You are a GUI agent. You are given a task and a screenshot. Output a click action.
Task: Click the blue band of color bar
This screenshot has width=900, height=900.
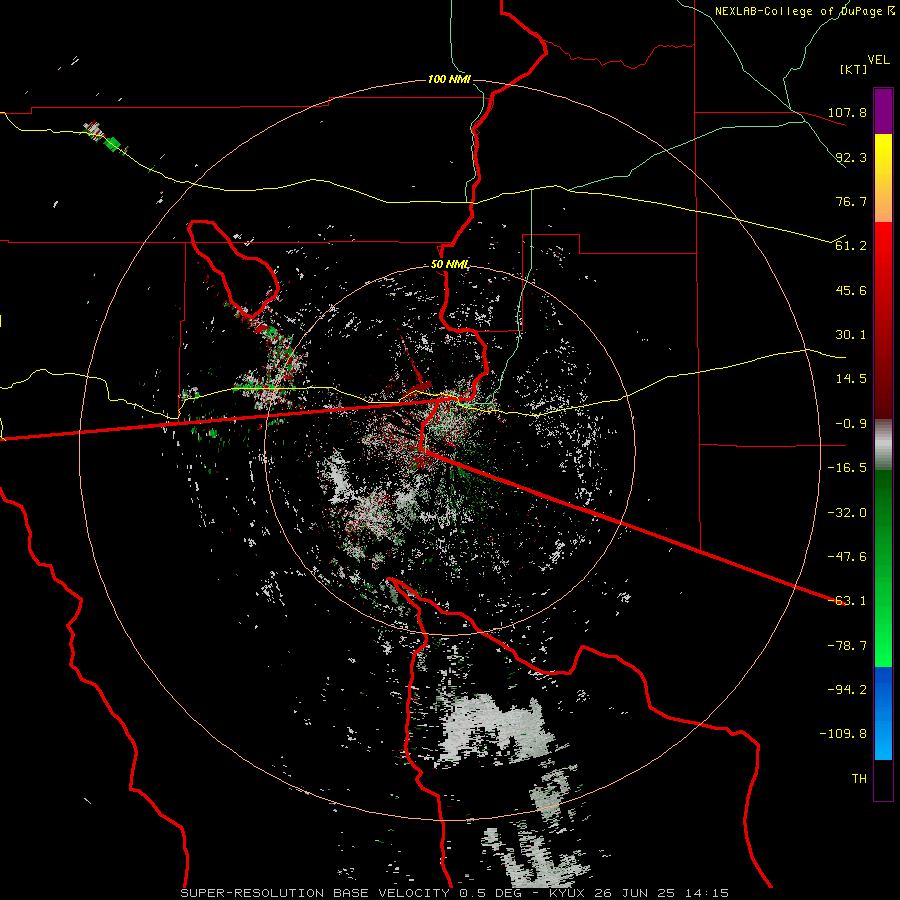[883, 713]
